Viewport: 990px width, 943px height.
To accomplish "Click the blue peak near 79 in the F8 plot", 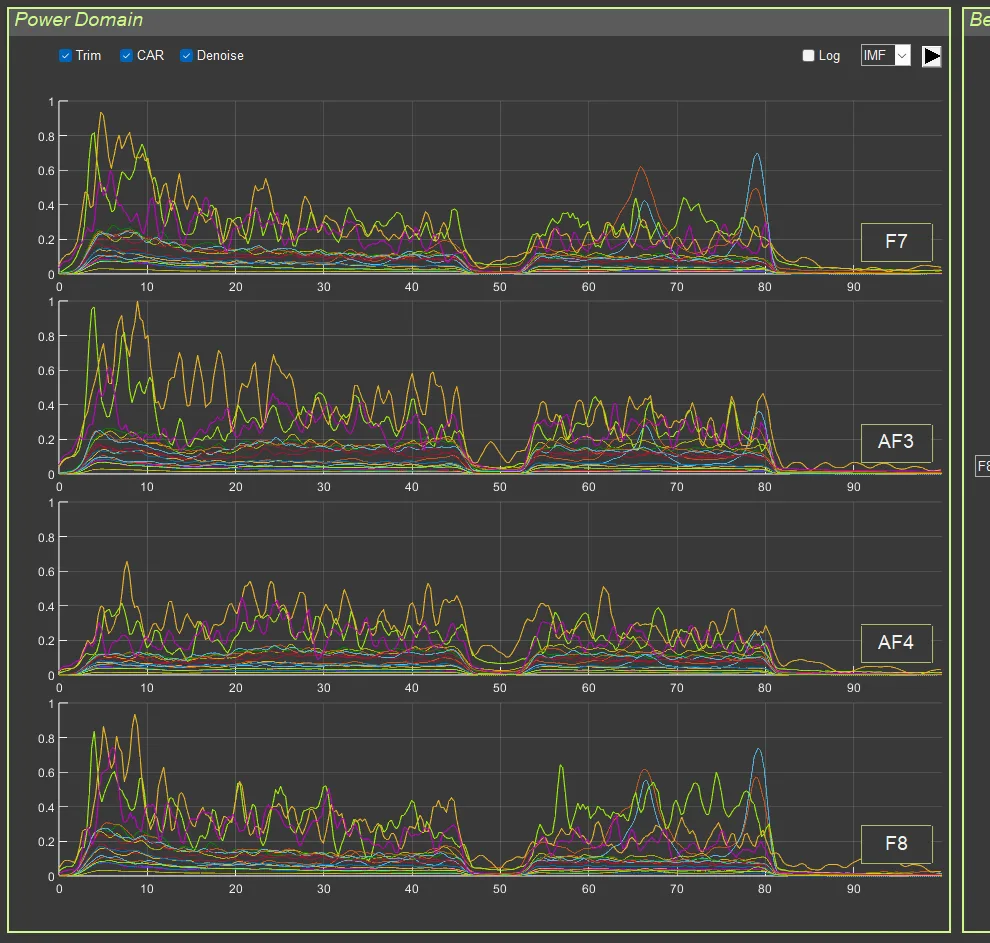I will (758, 750).
